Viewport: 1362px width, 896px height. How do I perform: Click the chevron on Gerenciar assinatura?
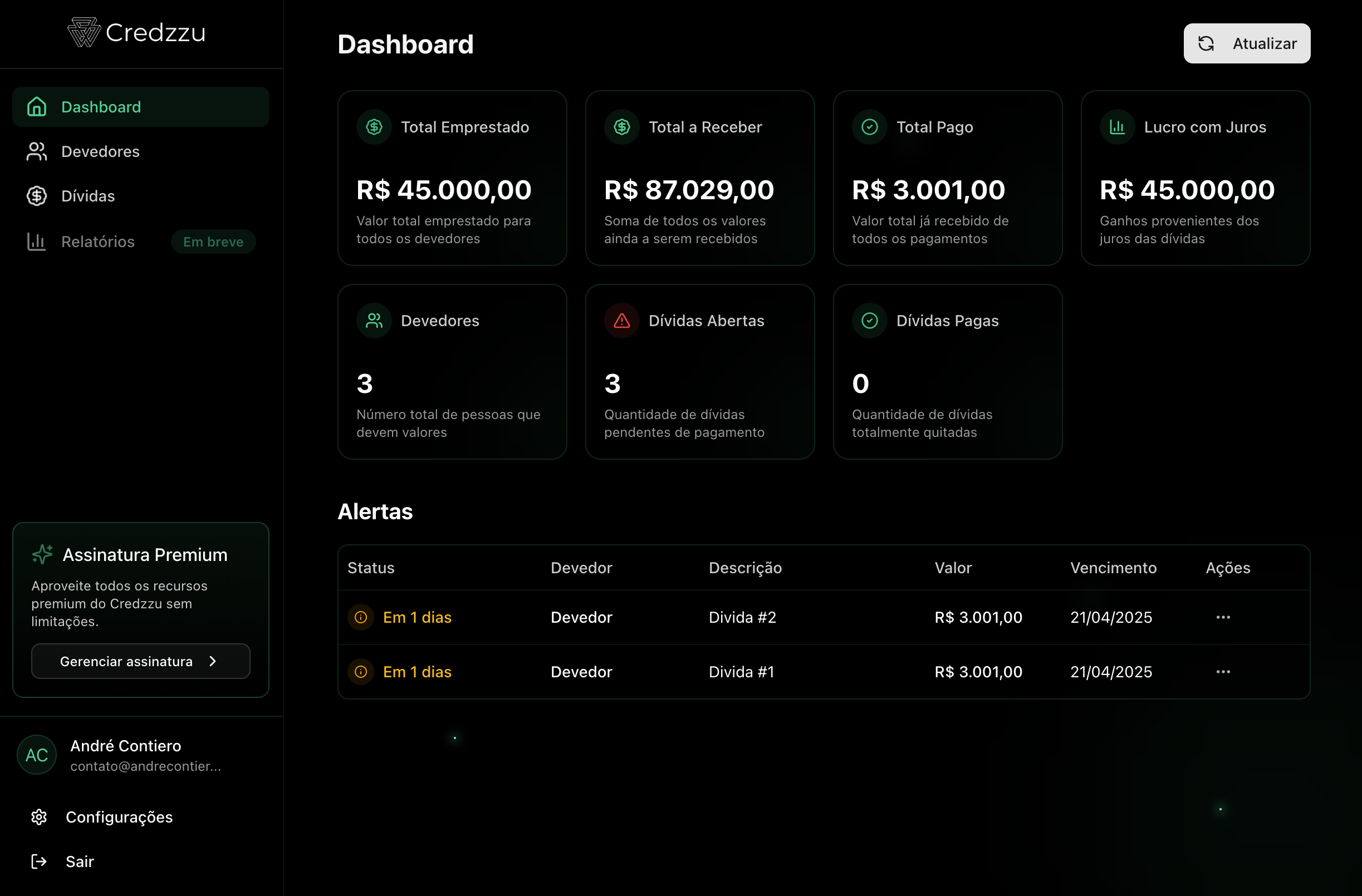pos(212,661)
